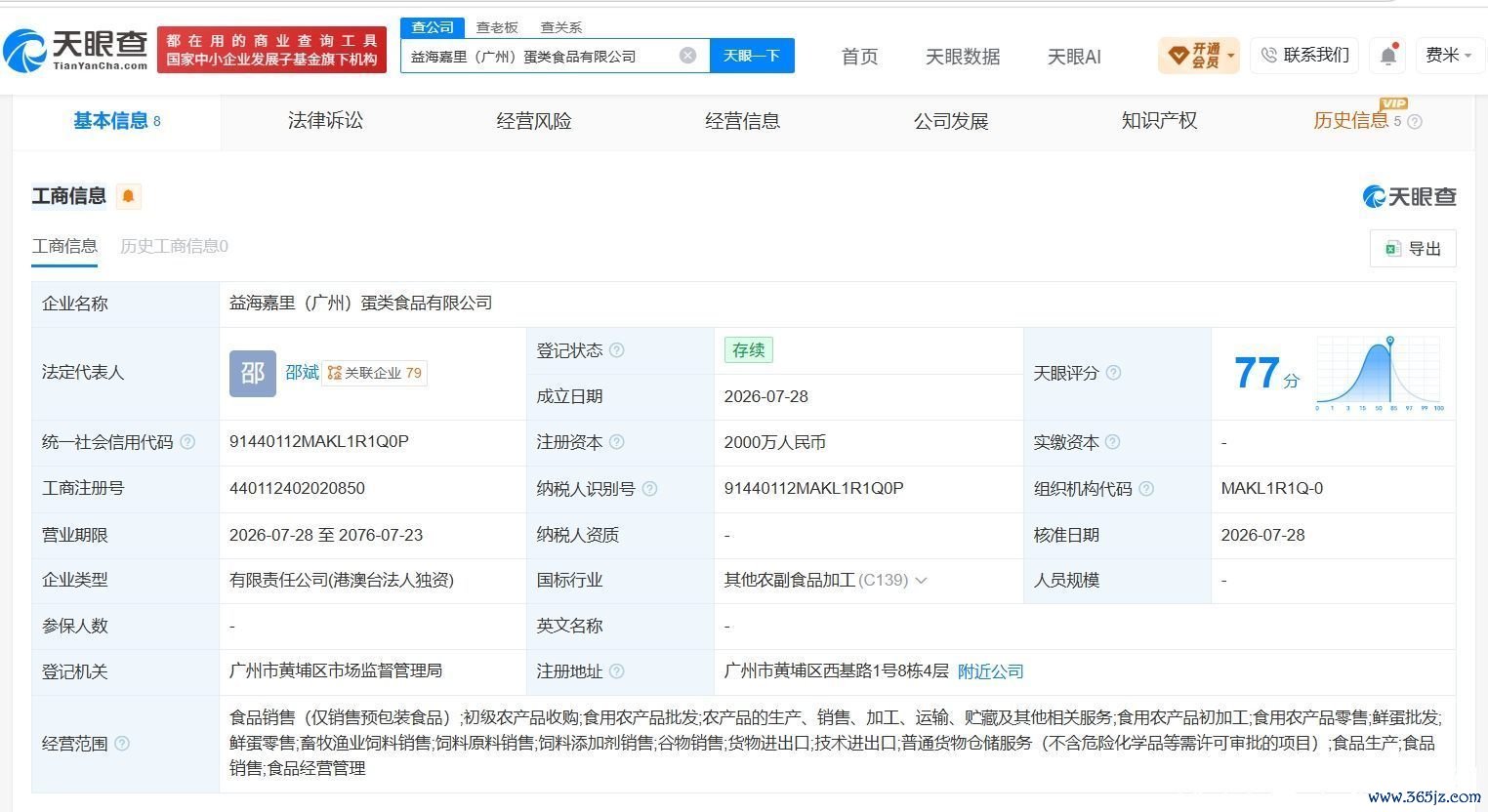Click the organization code MAKL1R1Q-0
Screen dimensions: 1488x812
[1271, 488]
